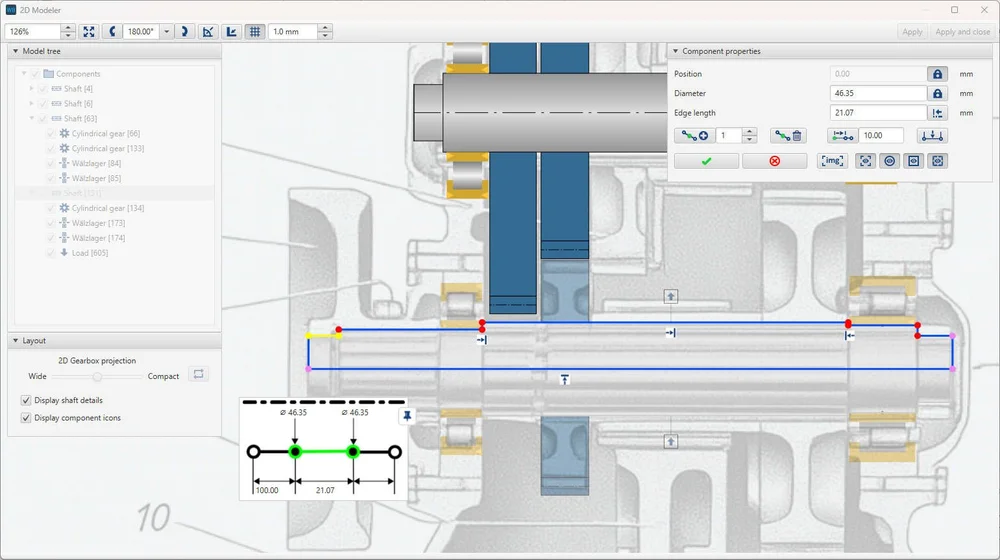1000x560 pixels.
Task: Click the lower up-arrow handle below shaft
Action: pos(670,441)
